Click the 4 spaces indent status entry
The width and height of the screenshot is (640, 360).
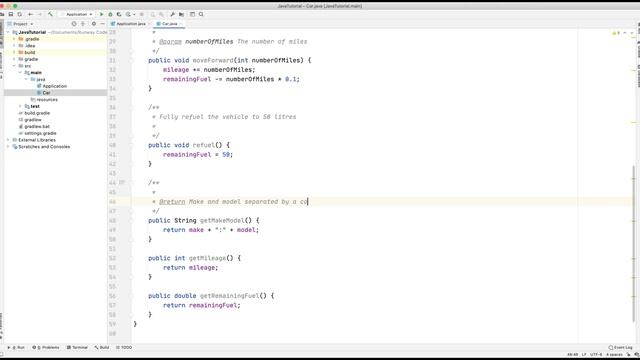point(614,355)
